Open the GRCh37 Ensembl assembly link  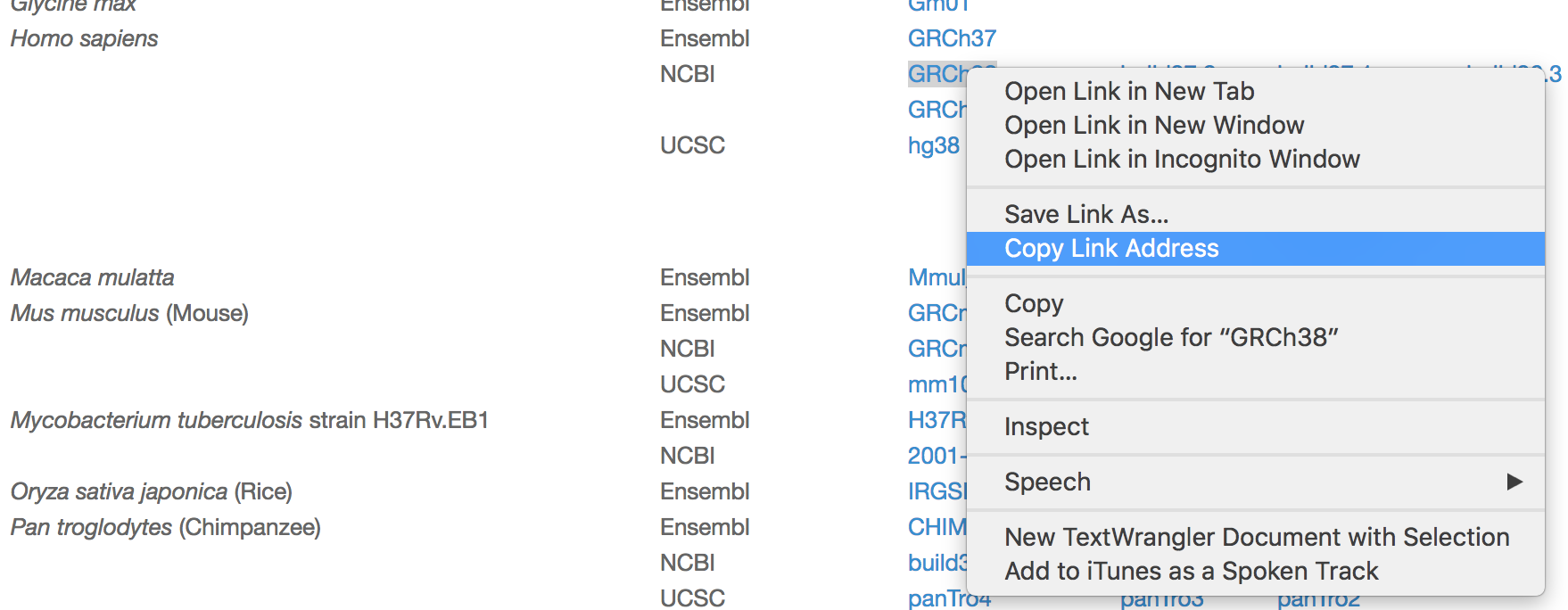coord(952,38)
